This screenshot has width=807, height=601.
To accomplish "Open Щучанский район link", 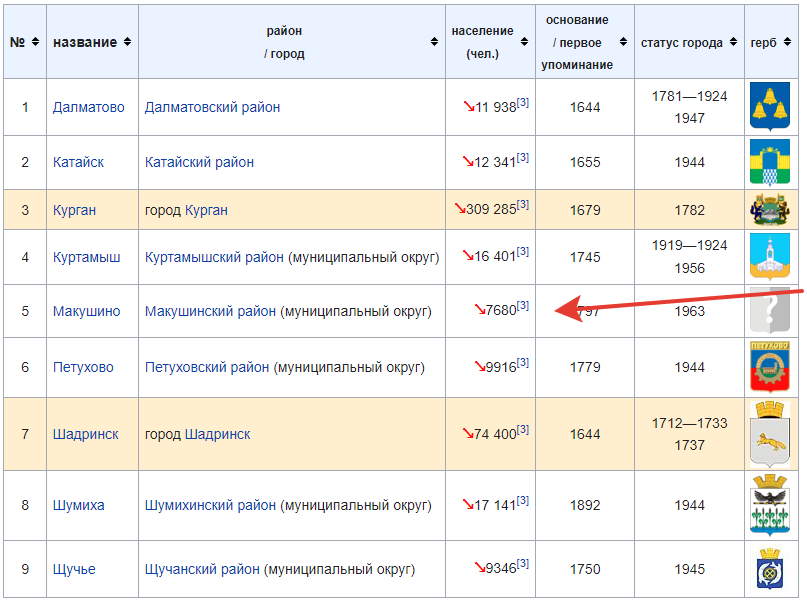I will pyautogui.click(x=202, y=569).
